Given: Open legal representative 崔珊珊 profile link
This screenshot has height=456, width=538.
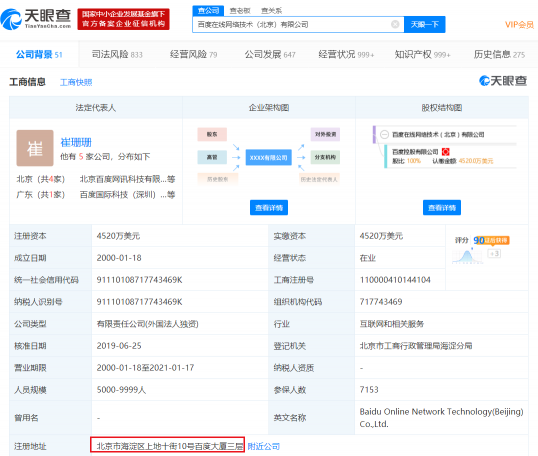Looking at the screenshot, I should 76,142.
